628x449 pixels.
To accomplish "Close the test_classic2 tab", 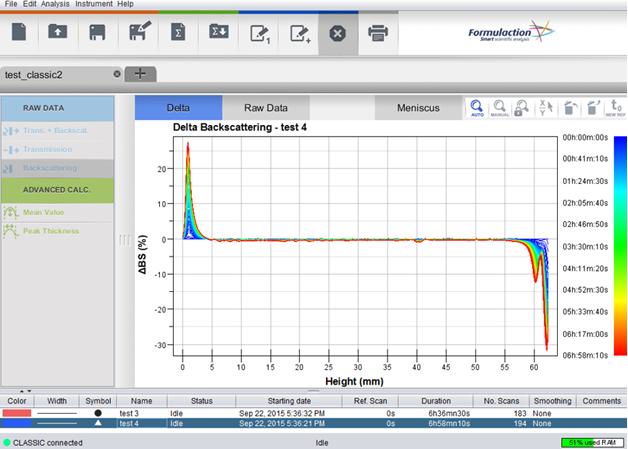I will [117, 74].
